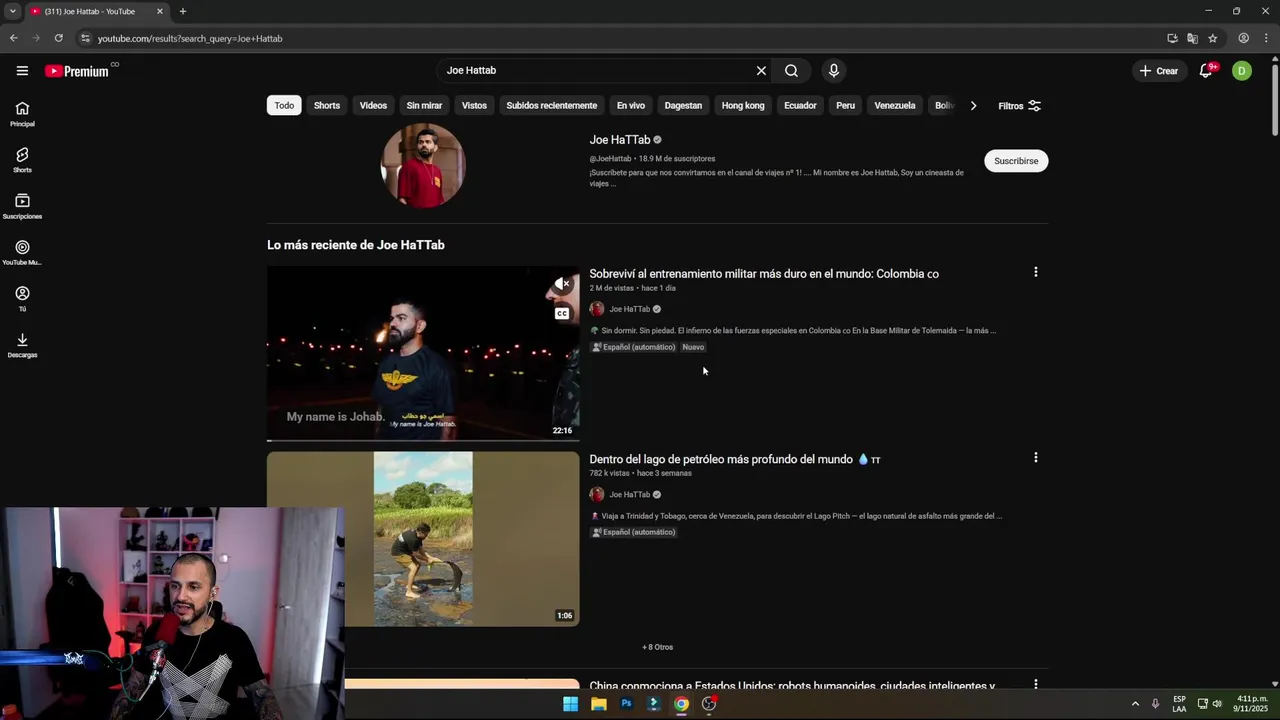
Task: Select the Sin mirar filter chip
Action: (x=424, y=106)
